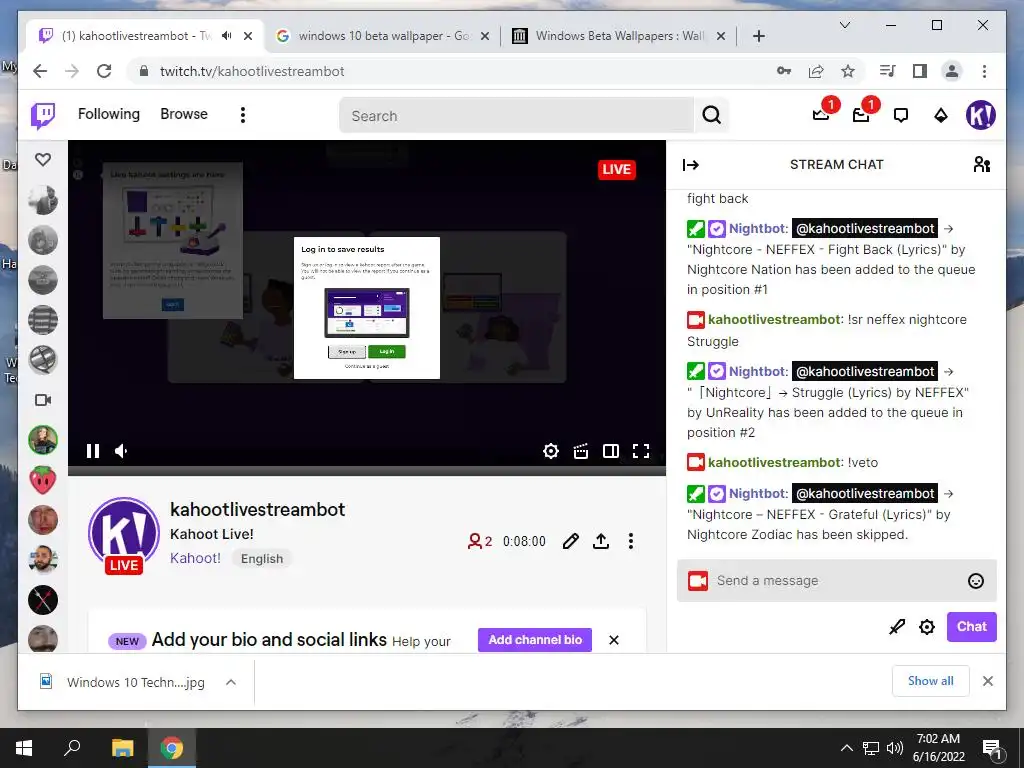Click the Send a message field

coord(837,581)
